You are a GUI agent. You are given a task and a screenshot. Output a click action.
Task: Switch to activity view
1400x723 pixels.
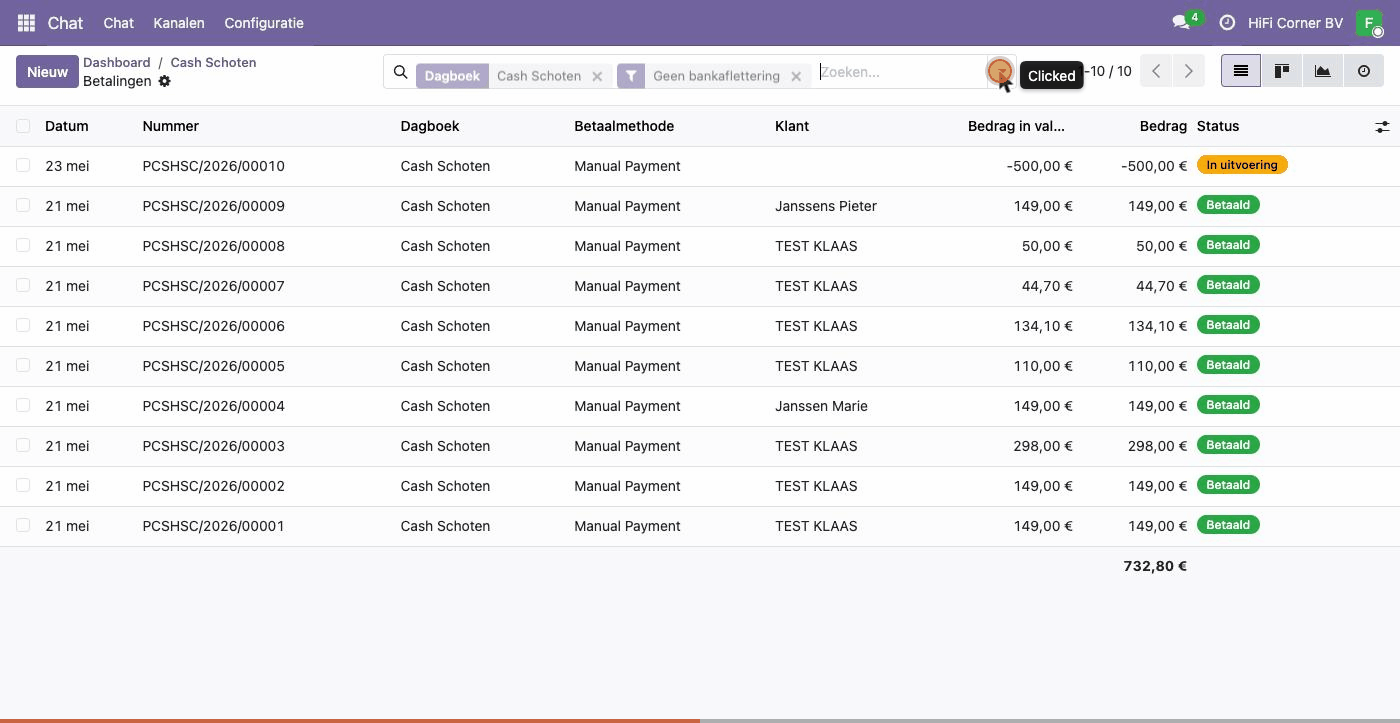click(x=1364, y=71)
